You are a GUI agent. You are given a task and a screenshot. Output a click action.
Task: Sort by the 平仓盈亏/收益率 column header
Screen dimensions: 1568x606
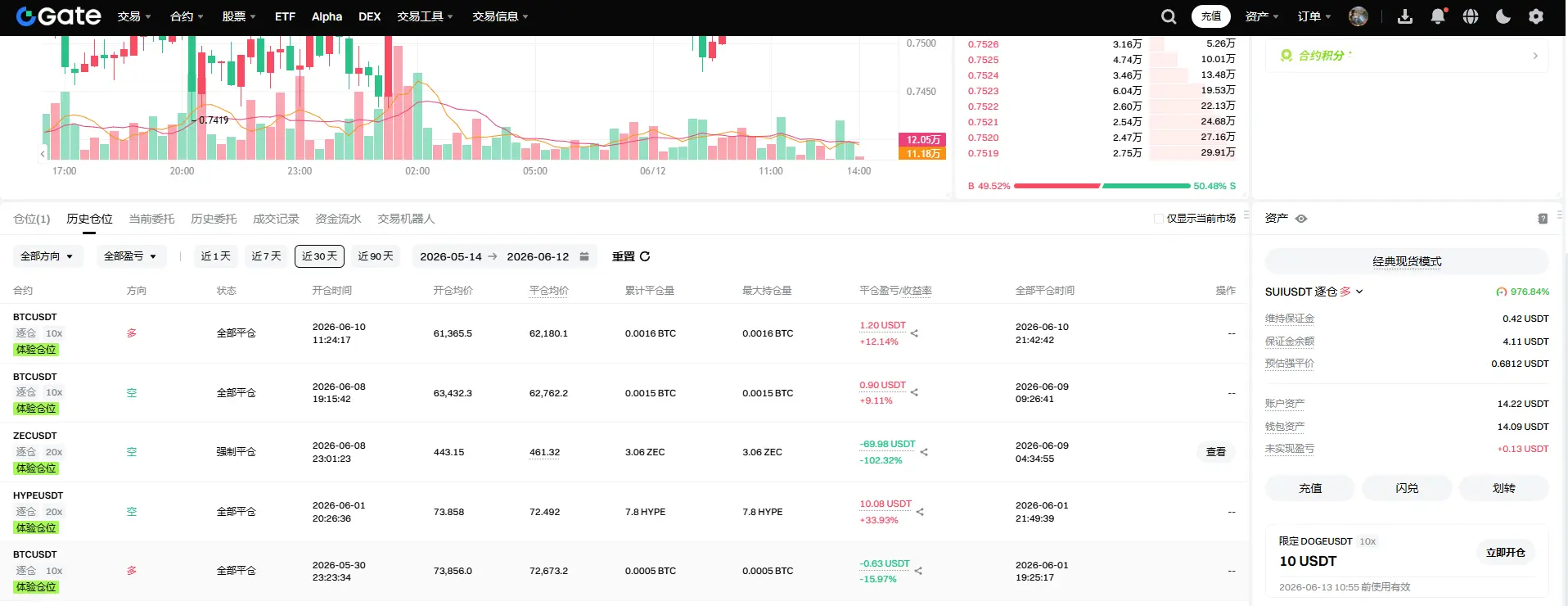pos(895,291)
